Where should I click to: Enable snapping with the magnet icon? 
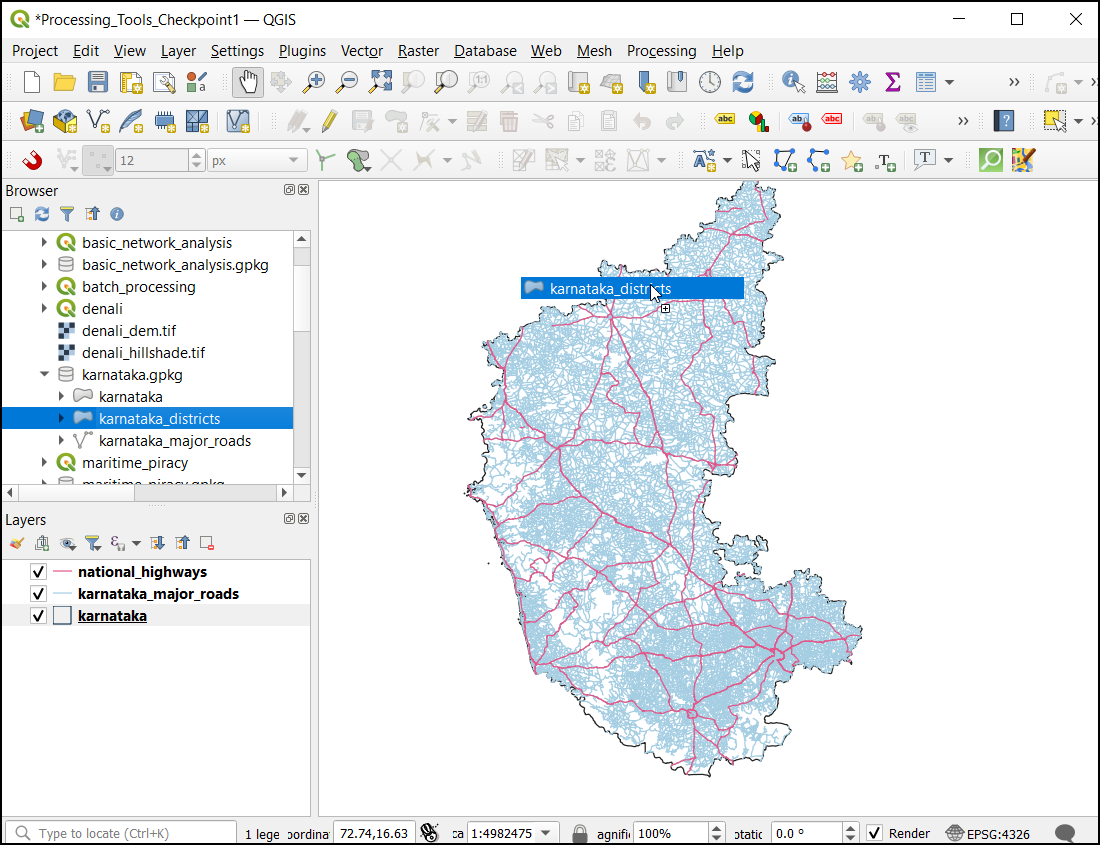32,160
